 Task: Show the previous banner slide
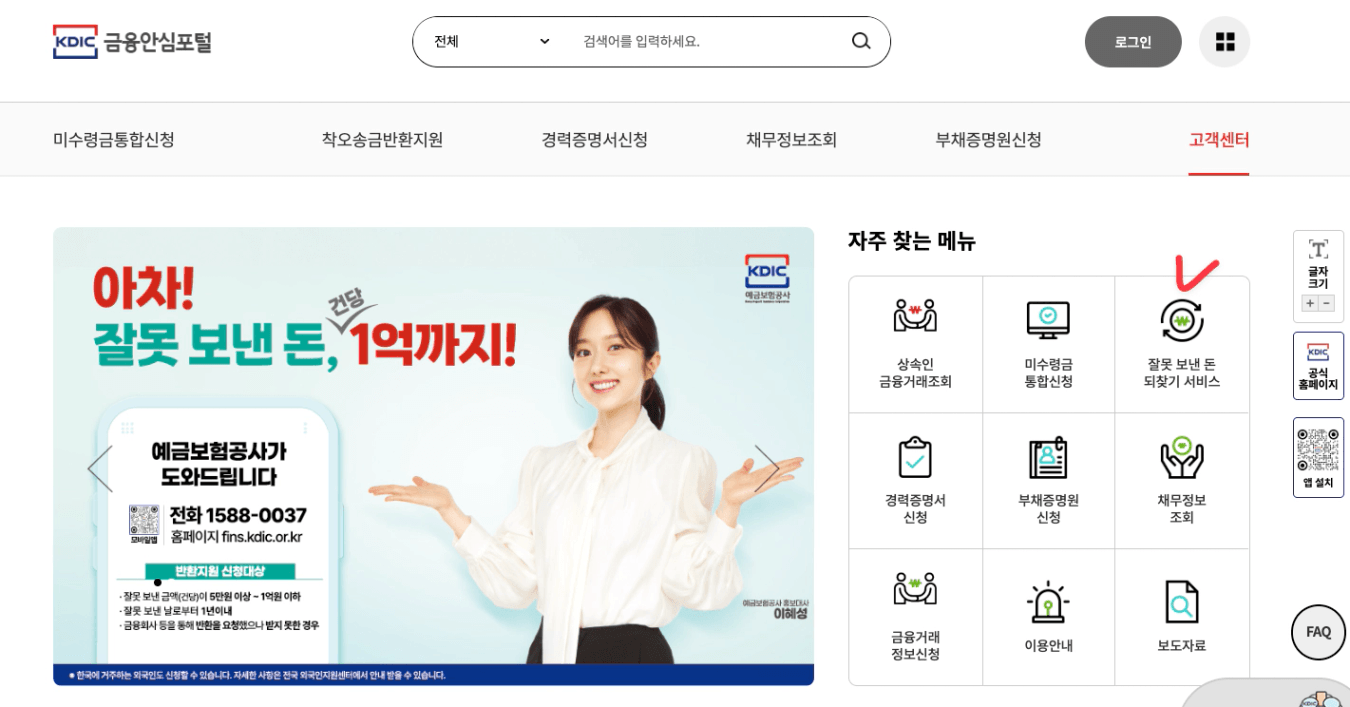click(x=100, y=468)
